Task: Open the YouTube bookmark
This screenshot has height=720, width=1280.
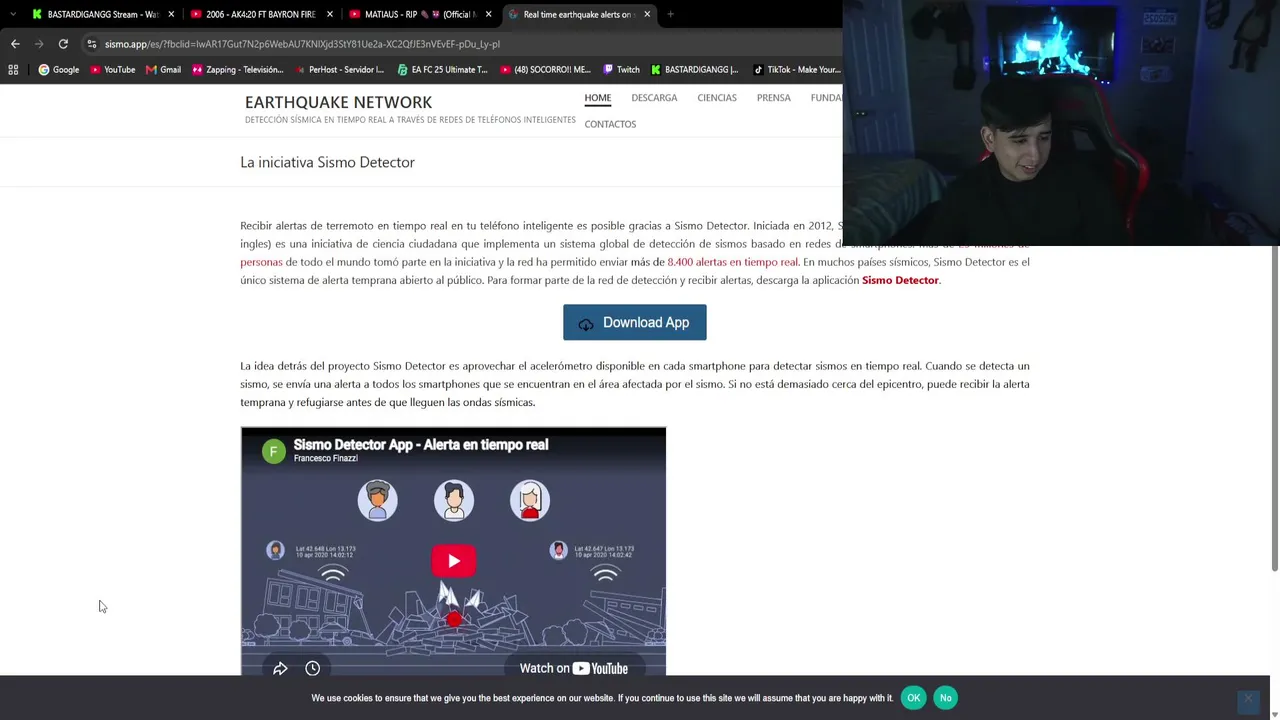Action: point(112,70)
